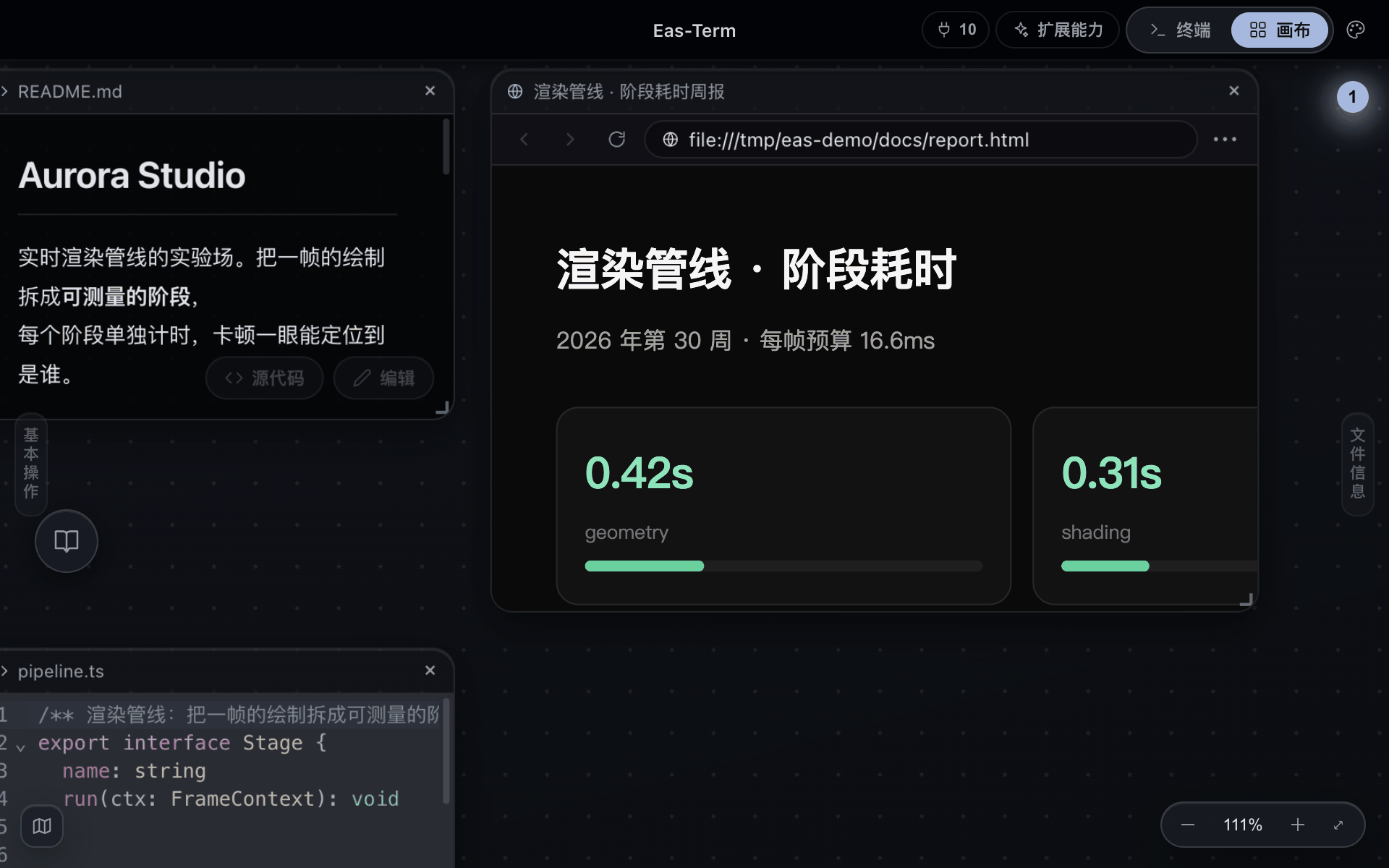Open the plug connections counter showing 10

(956, 30)
